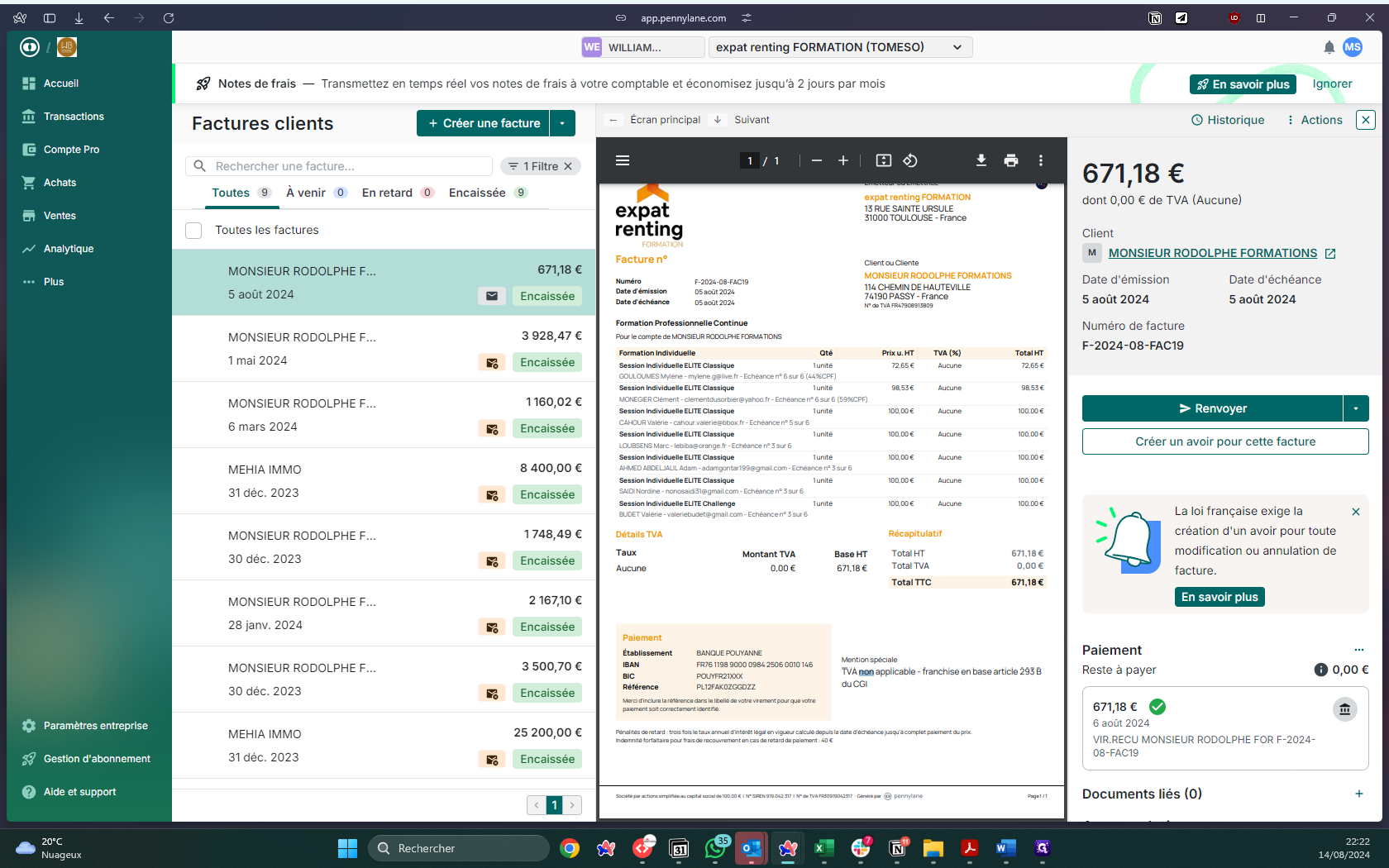The width and height of the screenshot is (1389, 868).
Task: Click the Renvoyer button
Action: pyautogui.click(x=1212, y=408)
